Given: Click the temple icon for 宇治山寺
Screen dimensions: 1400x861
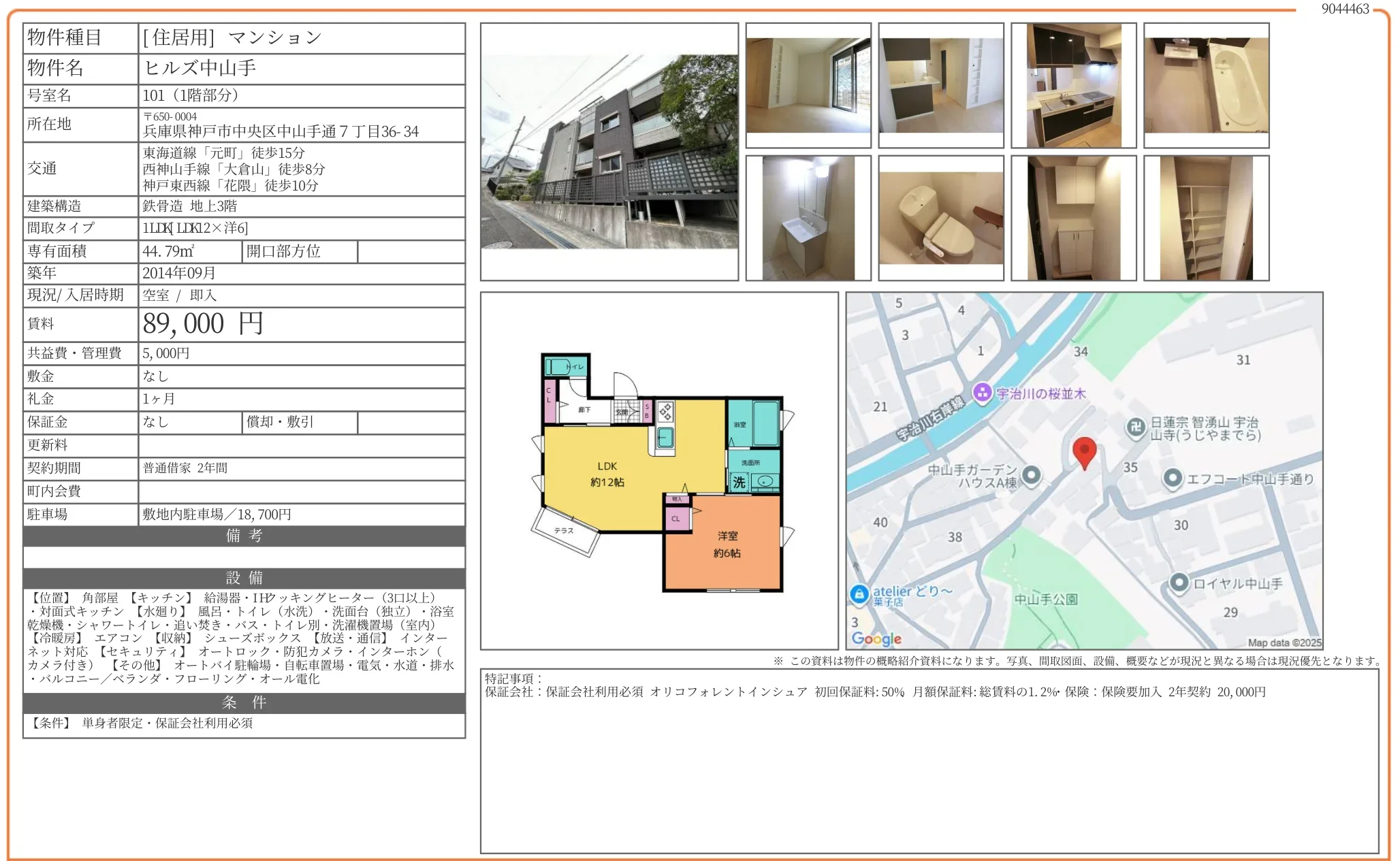Looking at the screenshot, I should click(x=1135, y=427).
